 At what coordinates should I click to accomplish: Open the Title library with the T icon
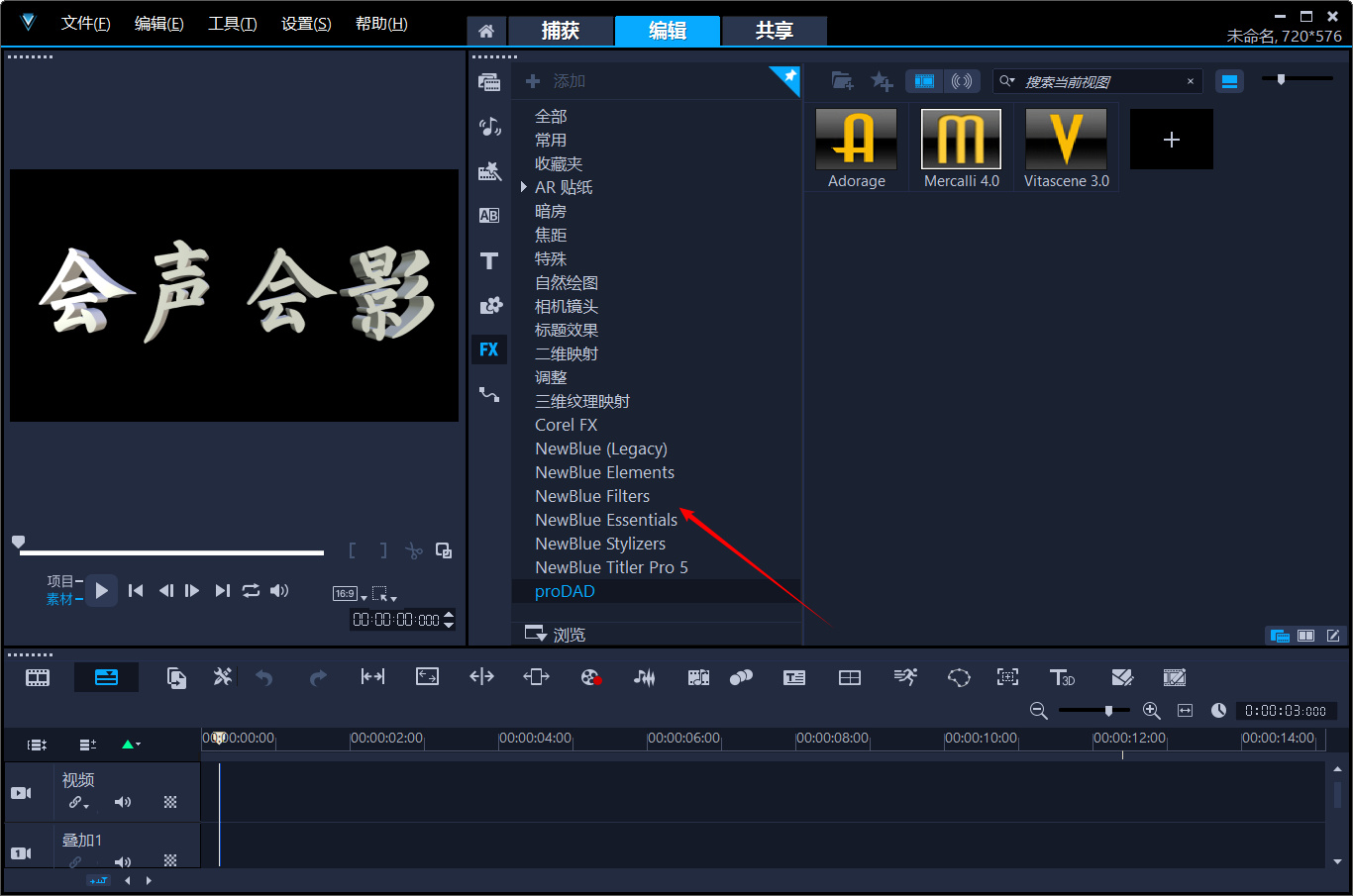coord(489,260)
